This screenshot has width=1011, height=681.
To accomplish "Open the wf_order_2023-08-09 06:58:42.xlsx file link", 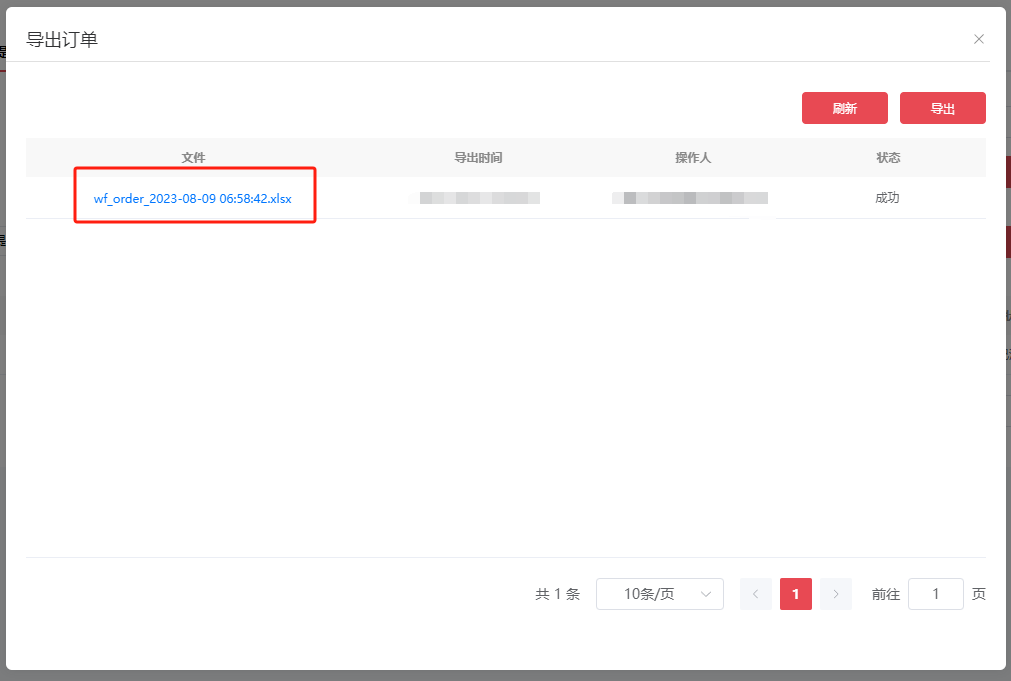I will [x=192, y=198].
